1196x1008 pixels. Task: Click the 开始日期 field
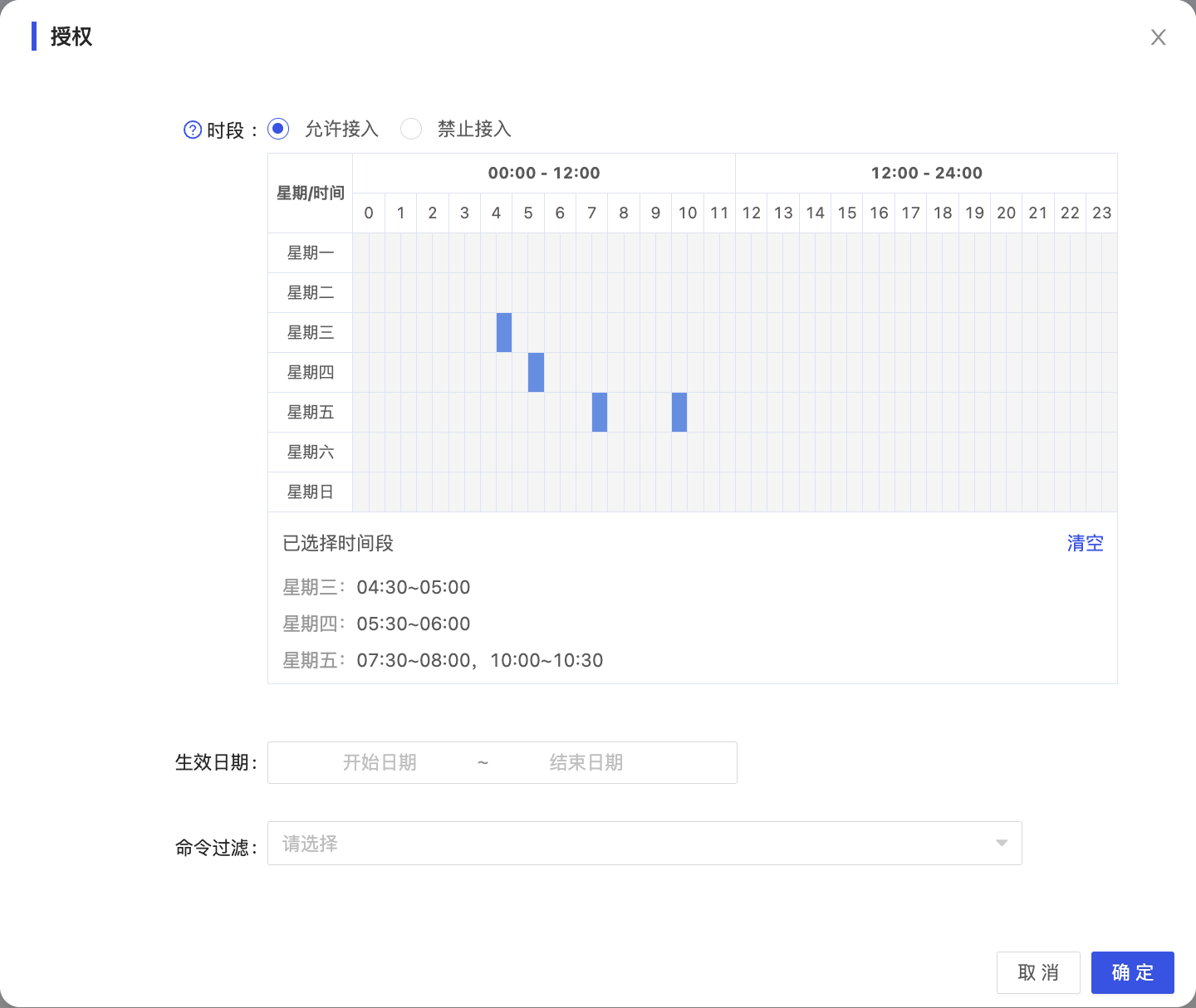point(380,762)
